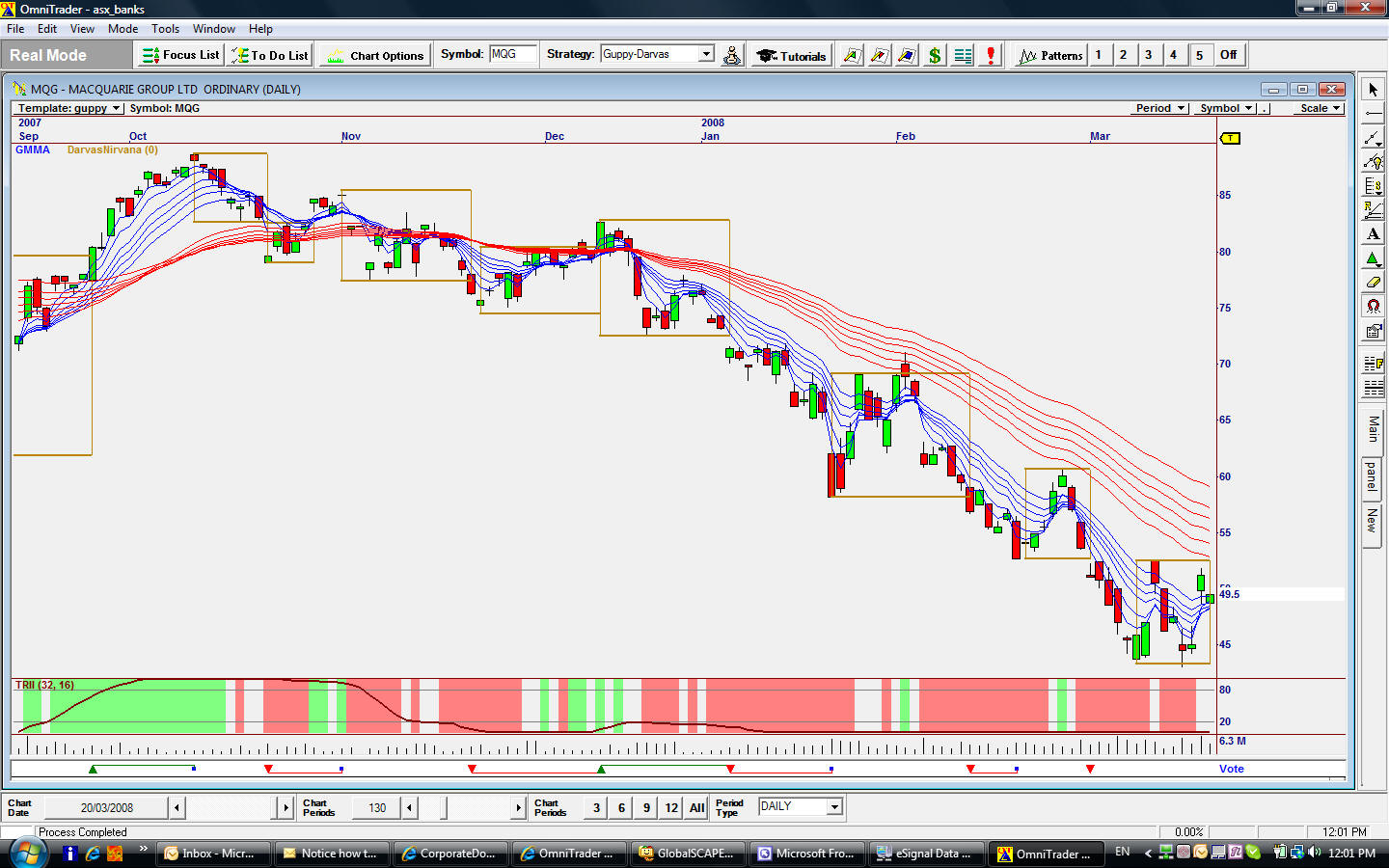1389x868 pixels.
Task: Click the first chart A icon in toolbar
Action: (852, 55)
